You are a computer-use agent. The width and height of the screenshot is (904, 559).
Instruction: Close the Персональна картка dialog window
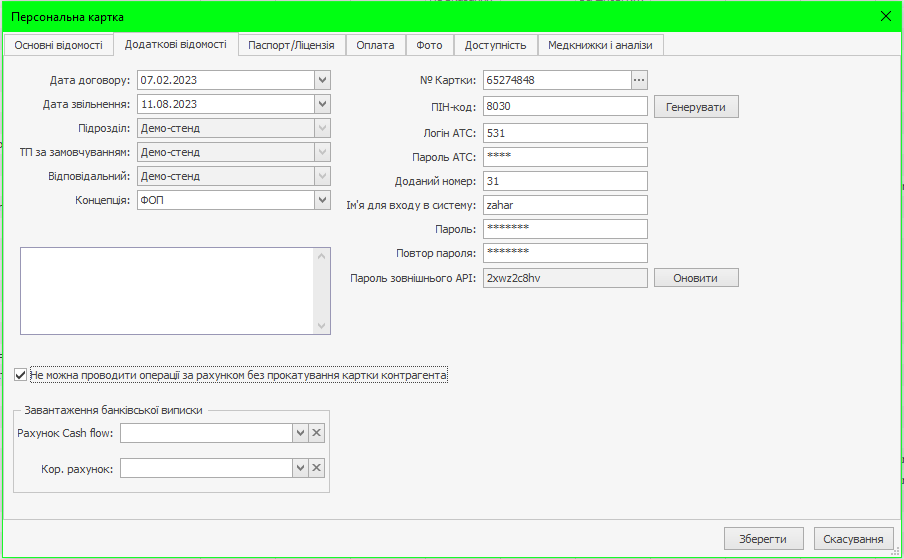pyautogui.click(x=885, y=16)
